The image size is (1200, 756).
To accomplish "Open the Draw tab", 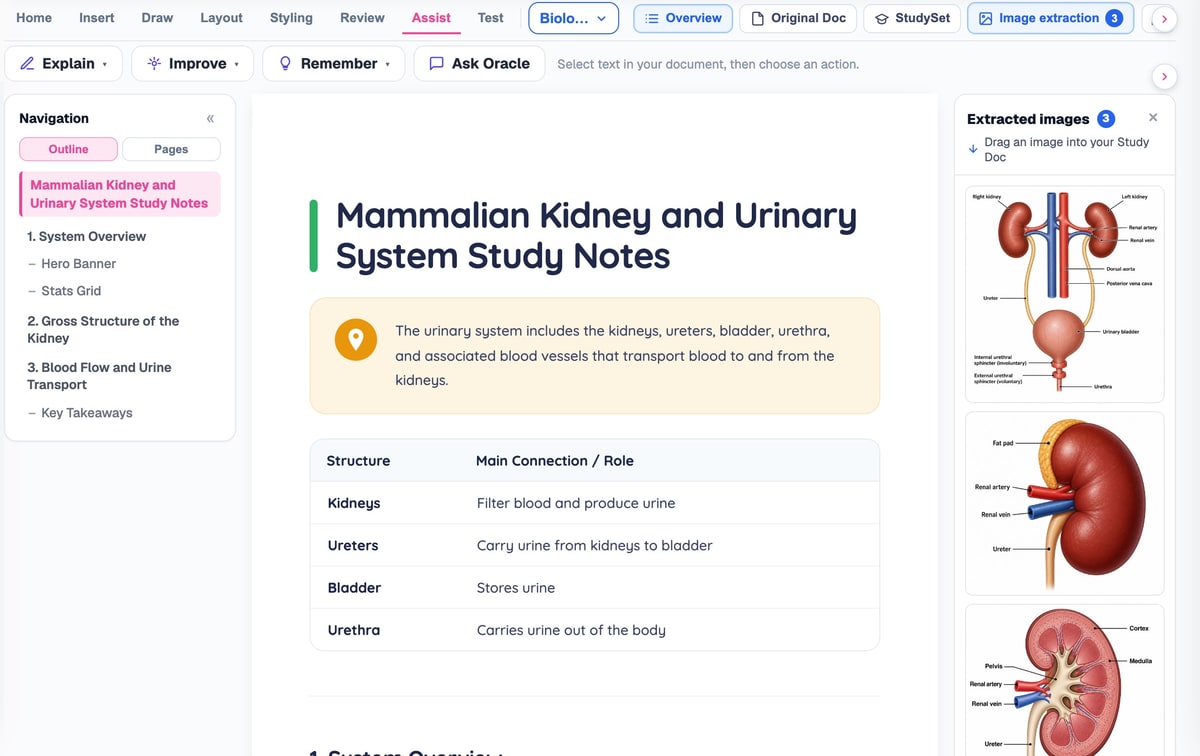I will point(157,18).
